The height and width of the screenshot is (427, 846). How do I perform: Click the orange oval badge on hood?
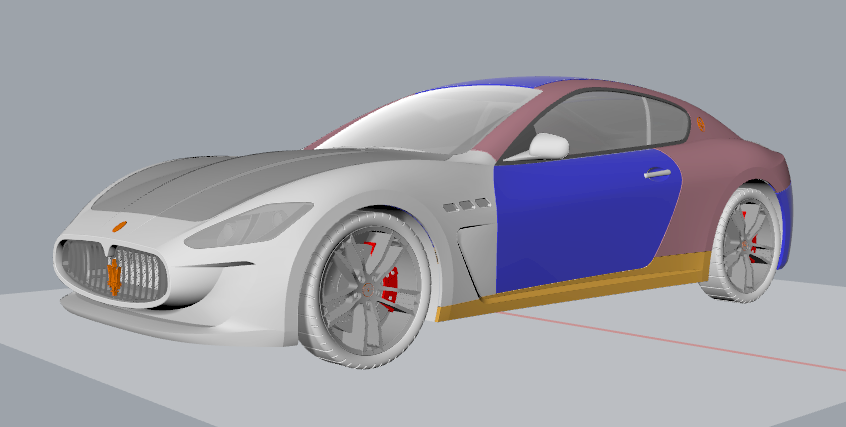pyautogui.click(x=119, y=226)
